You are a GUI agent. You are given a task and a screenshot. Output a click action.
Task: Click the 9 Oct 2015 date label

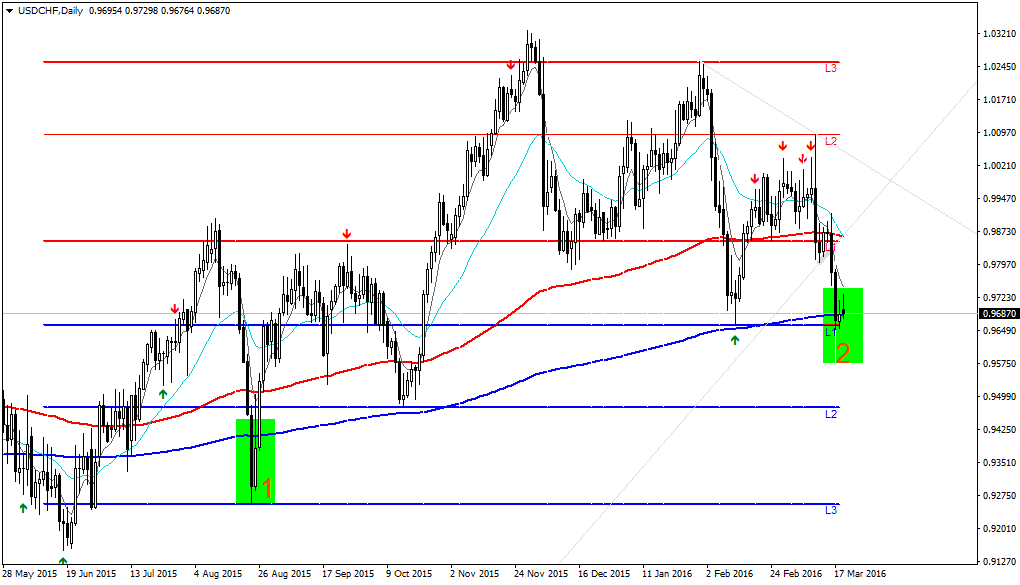[x=410, y=574]
